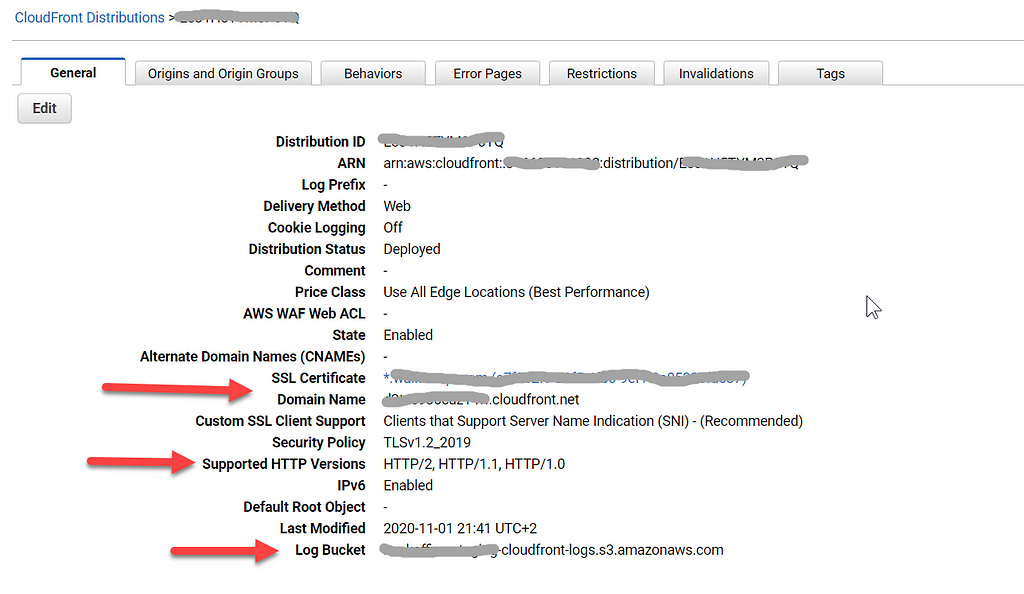1024x594 pixels.
Task: Click the Price Class label
Action: [x=330, y=292]
